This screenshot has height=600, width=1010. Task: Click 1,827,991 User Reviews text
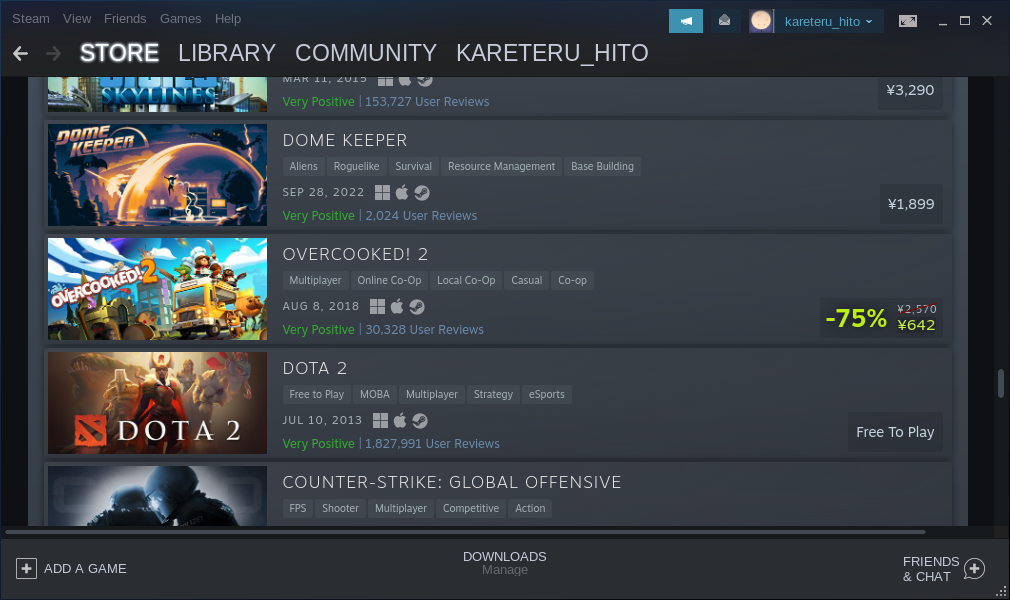tap(432, 444)
